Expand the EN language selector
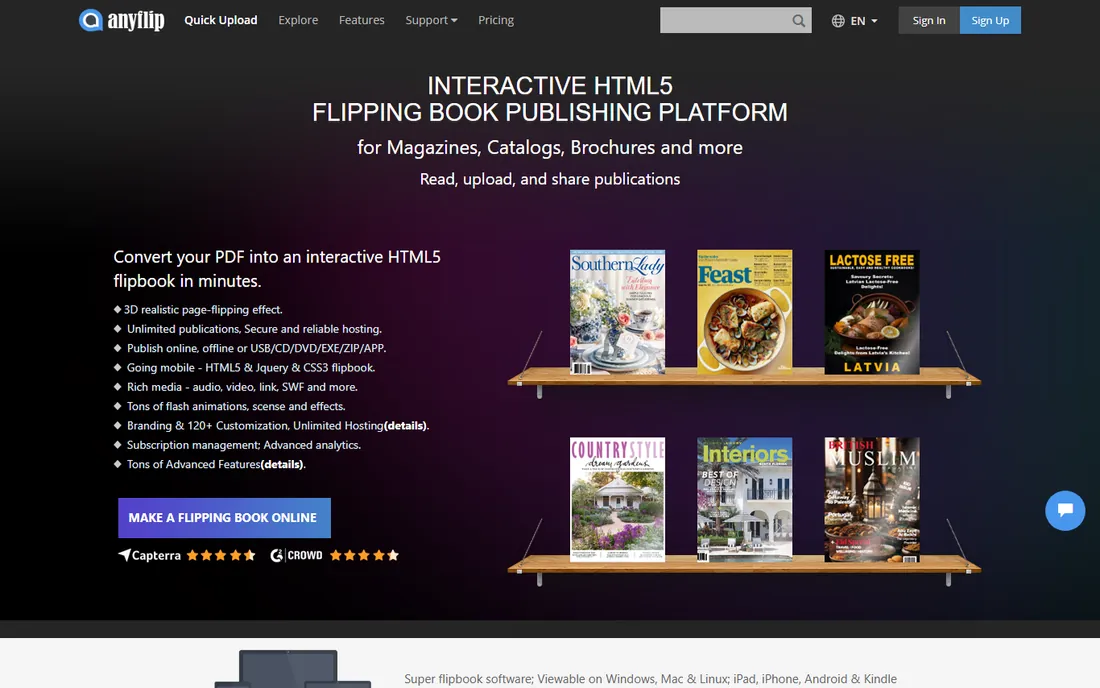 (864, 20)
